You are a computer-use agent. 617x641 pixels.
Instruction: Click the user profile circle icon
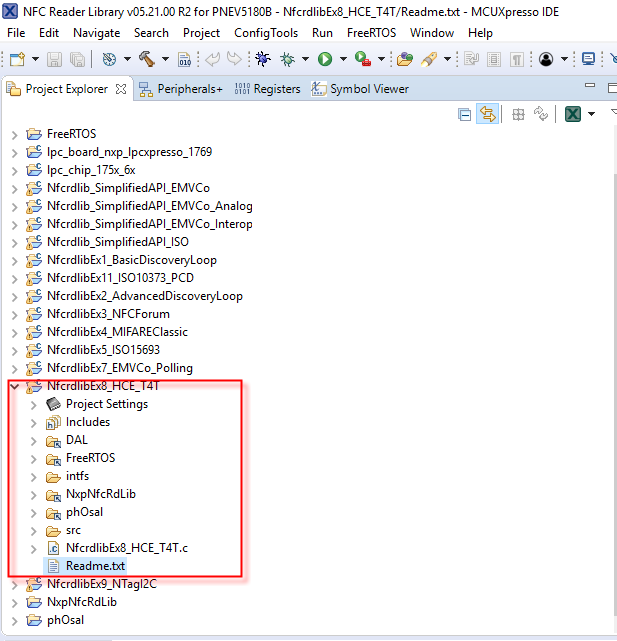tap(546, 60)
